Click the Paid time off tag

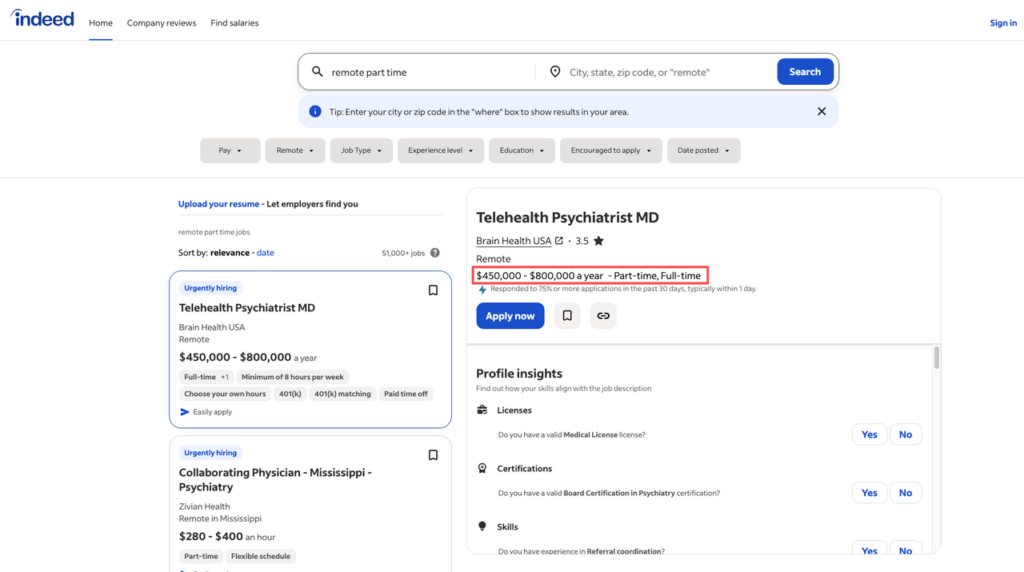click(406, 394)
